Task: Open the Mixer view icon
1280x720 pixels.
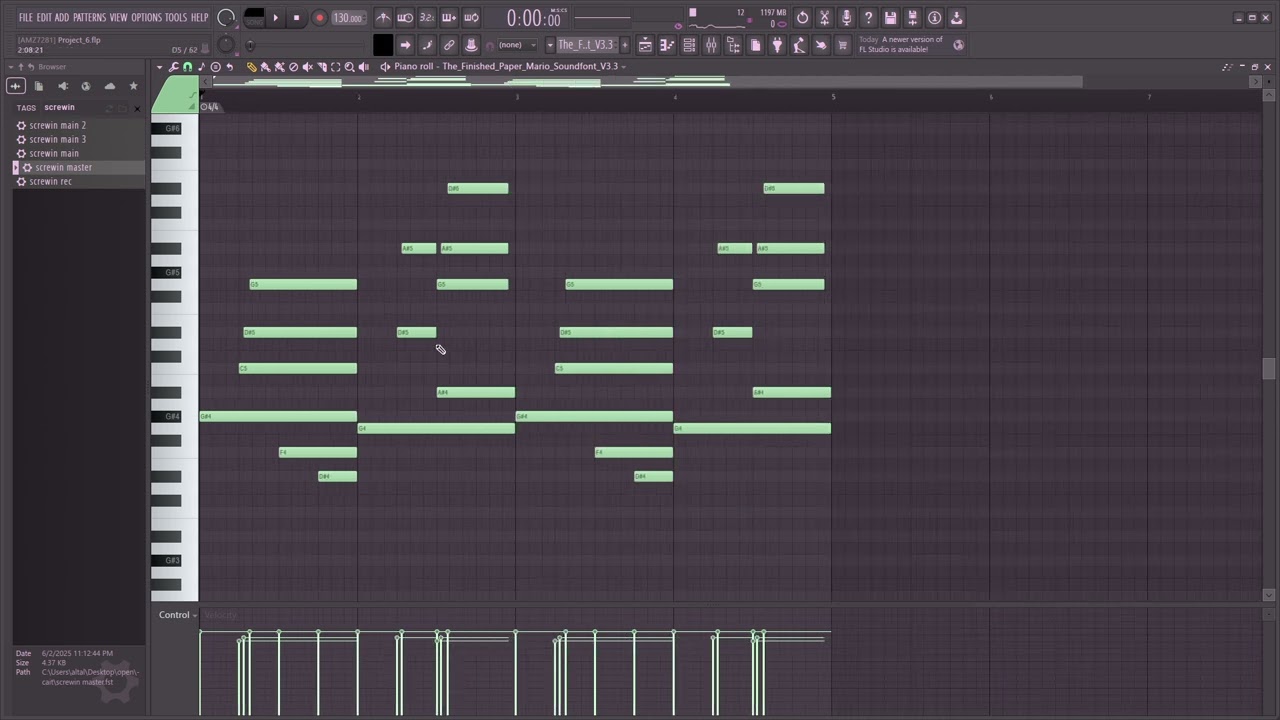Action: point(711,45)
